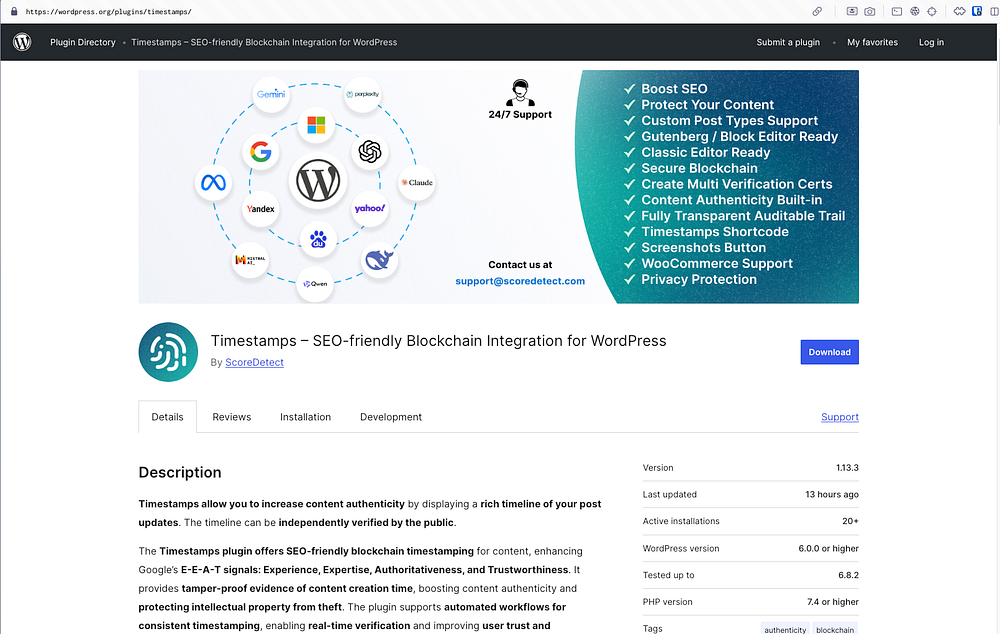Select the Details tab

pyautogui.click(x=168, y=417)
